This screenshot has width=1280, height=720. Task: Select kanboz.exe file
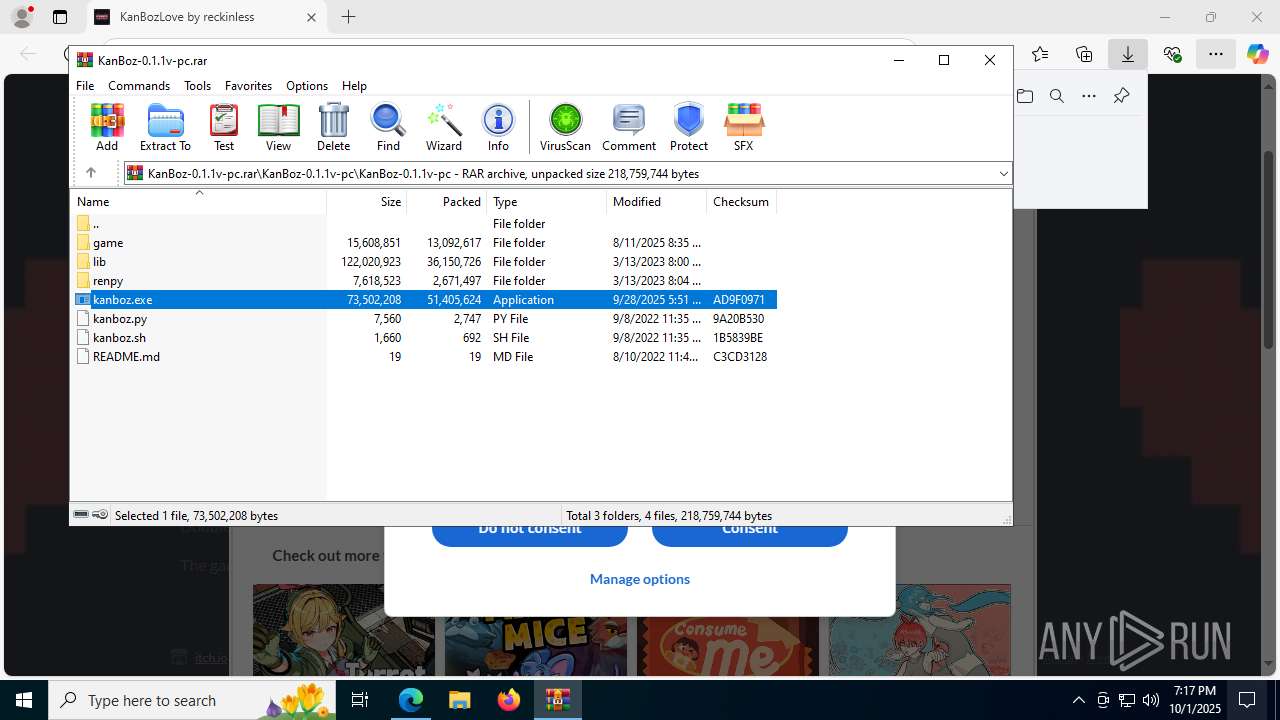pyautogui.click(x=424, y=300)
